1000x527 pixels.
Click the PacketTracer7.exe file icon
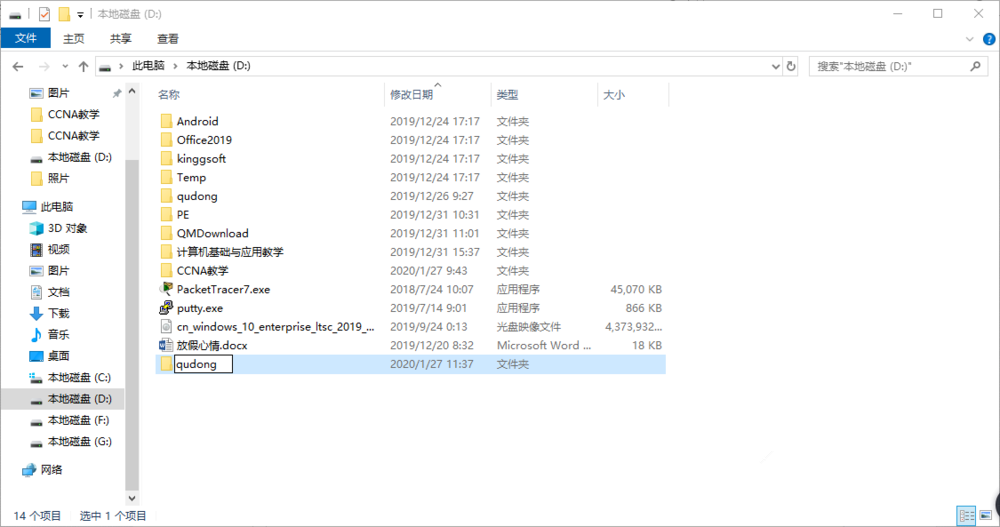click(166, 289)
